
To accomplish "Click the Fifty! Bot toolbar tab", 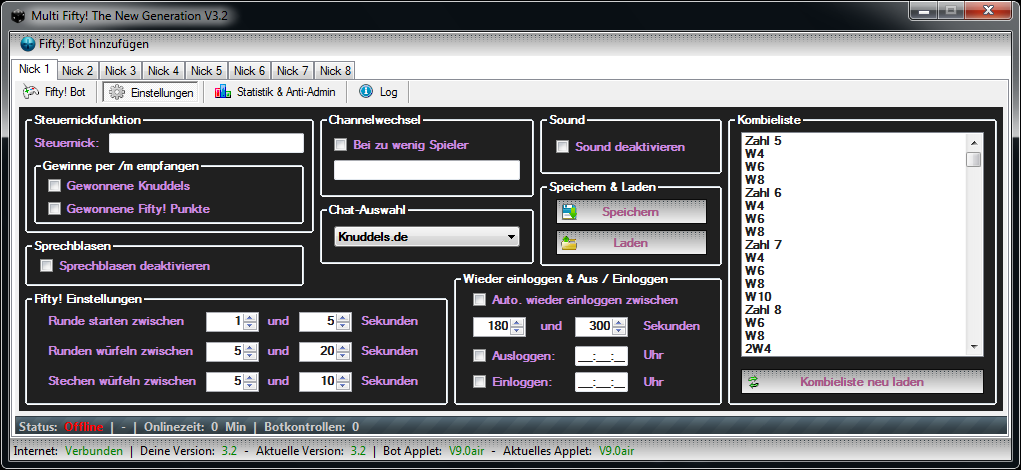I will (x=55, y=92).
